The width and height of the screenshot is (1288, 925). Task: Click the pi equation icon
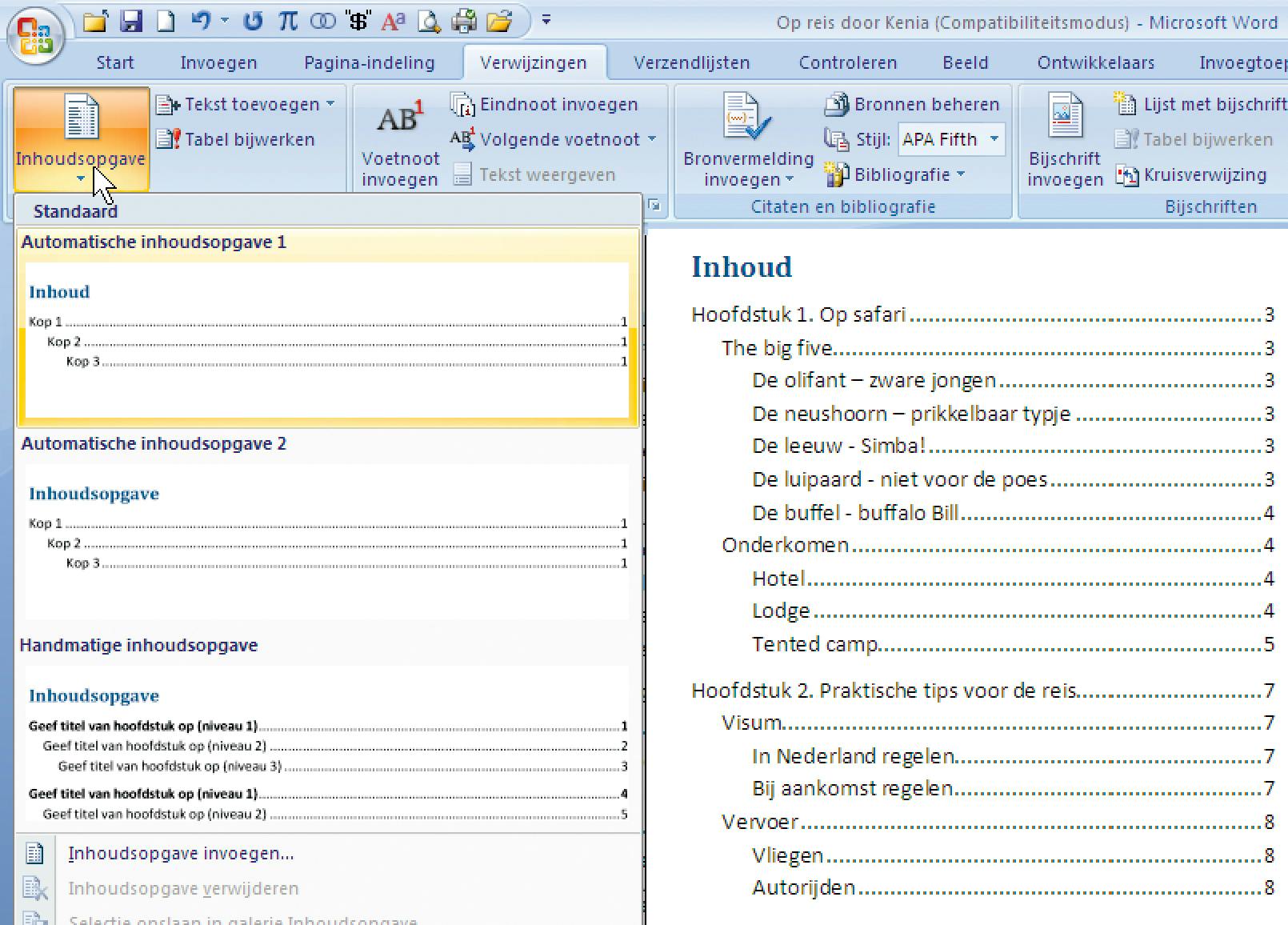[x=287, y=22]
